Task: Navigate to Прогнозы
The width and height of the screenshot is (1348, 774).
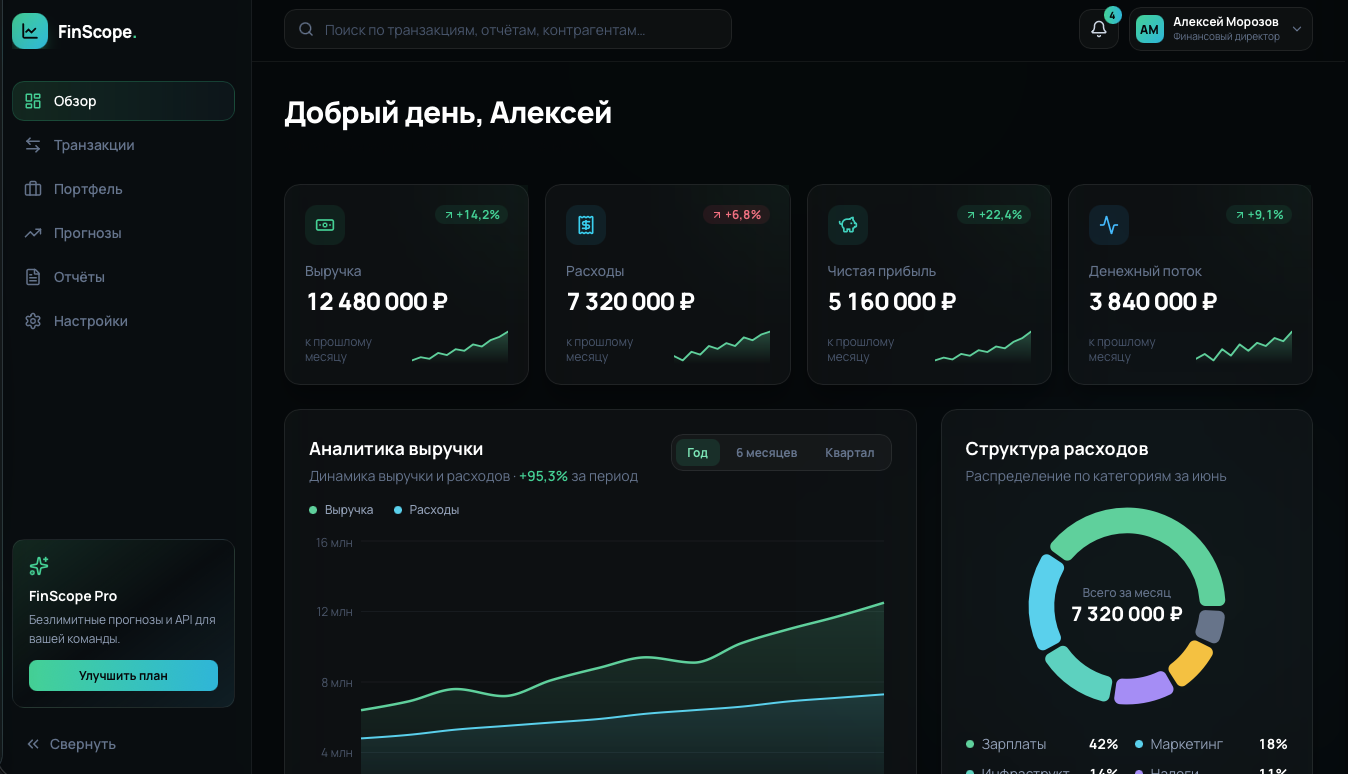Action: click(123, 233)
